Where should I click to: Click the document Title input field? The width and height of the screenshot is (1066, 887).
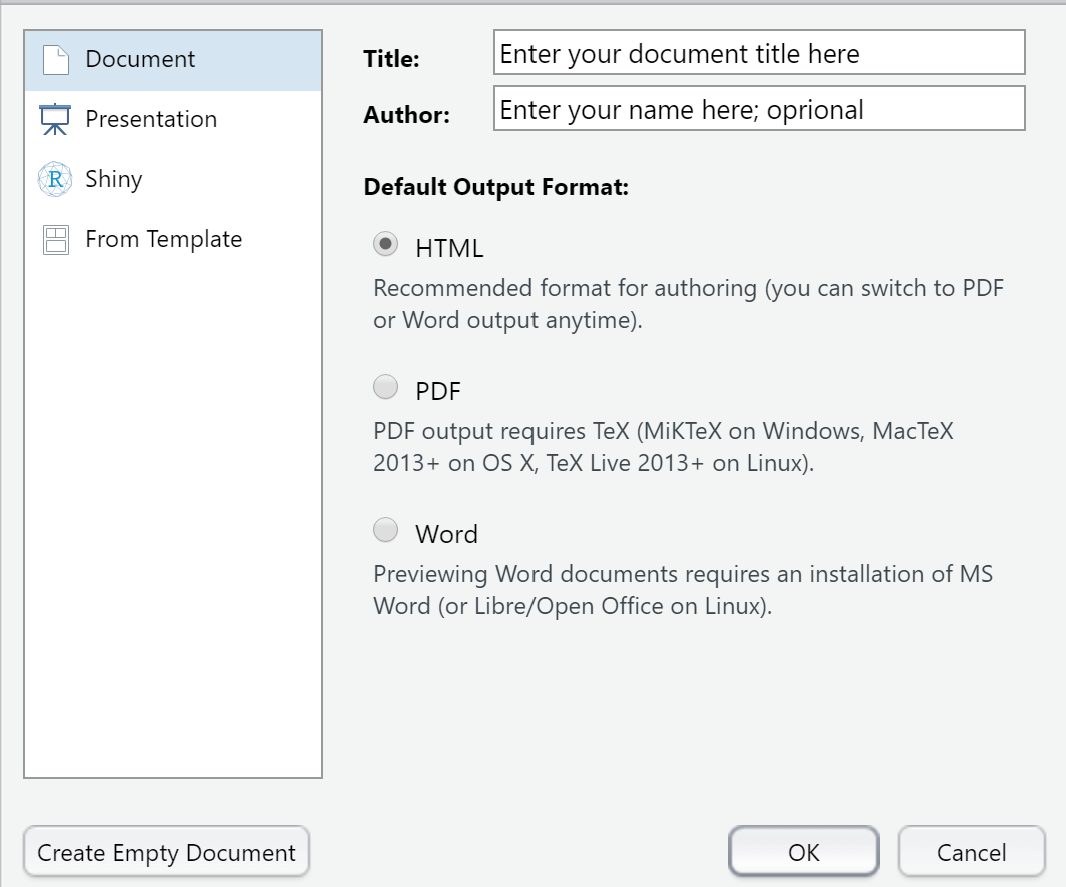click(758, 52)
